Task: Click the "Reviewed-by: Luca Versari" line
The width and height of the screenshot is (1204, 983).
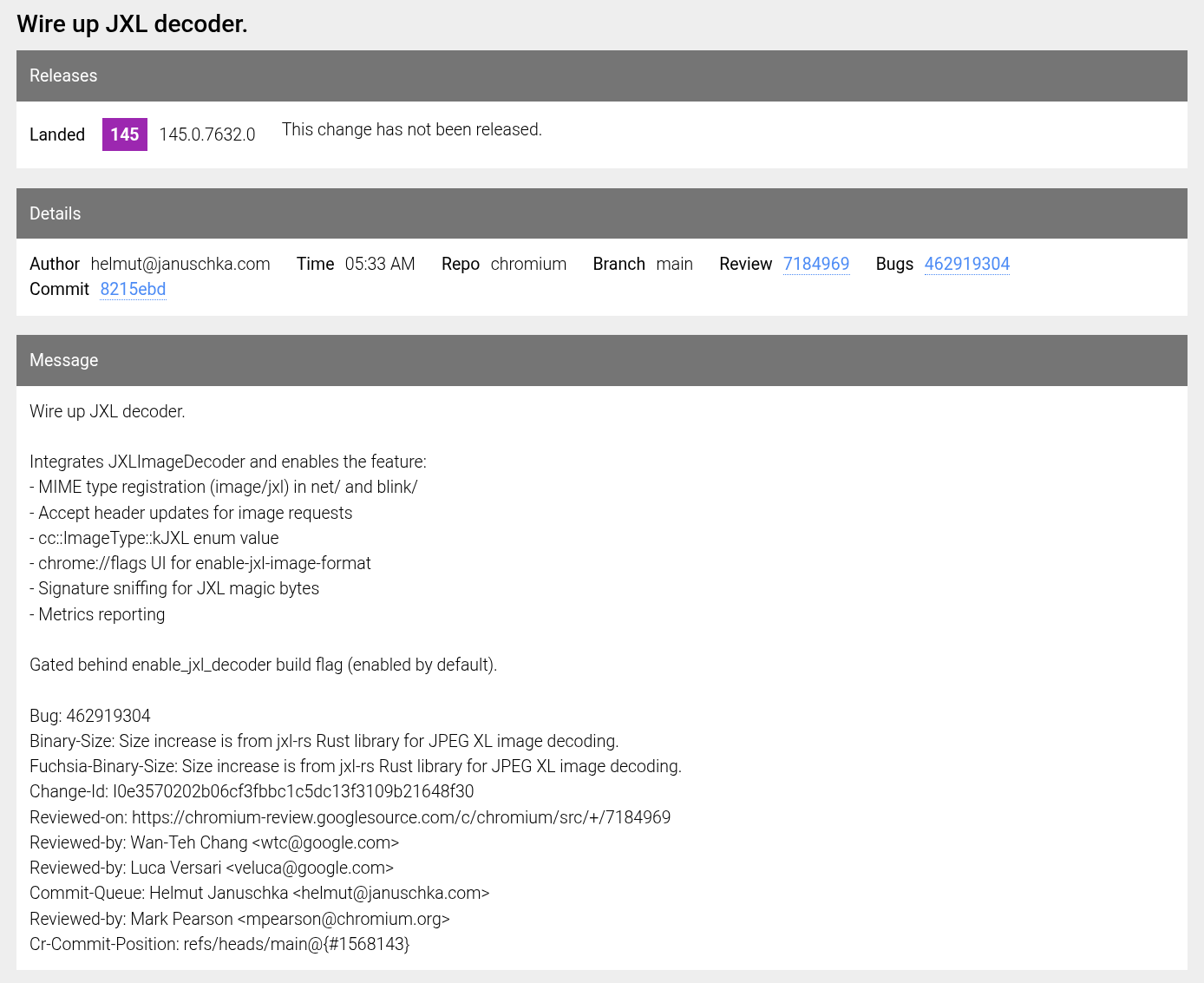Action: pos(212,868)
